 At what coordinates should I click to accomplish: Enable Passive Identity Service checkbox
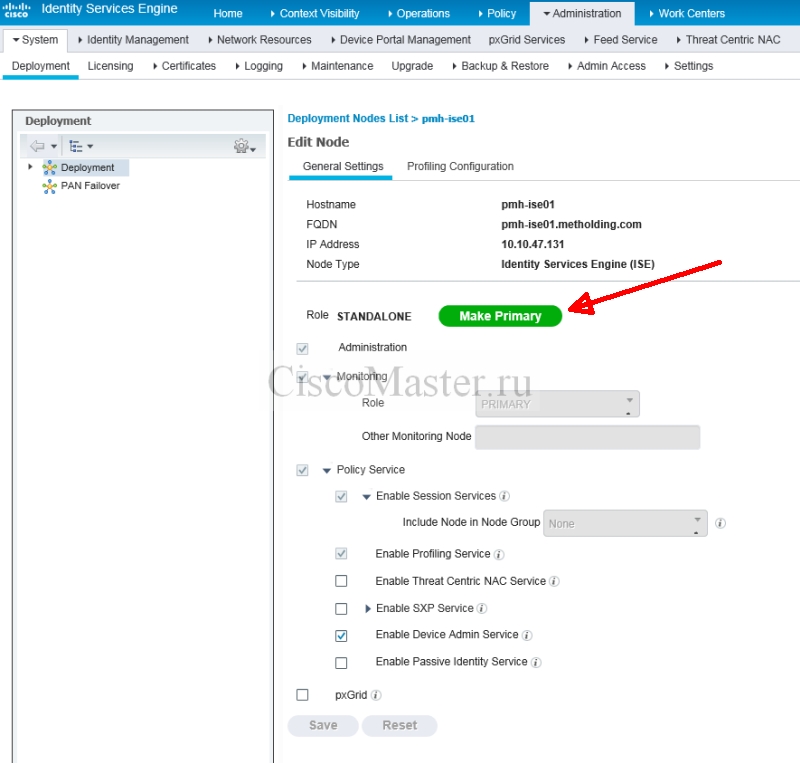(341, 663)
